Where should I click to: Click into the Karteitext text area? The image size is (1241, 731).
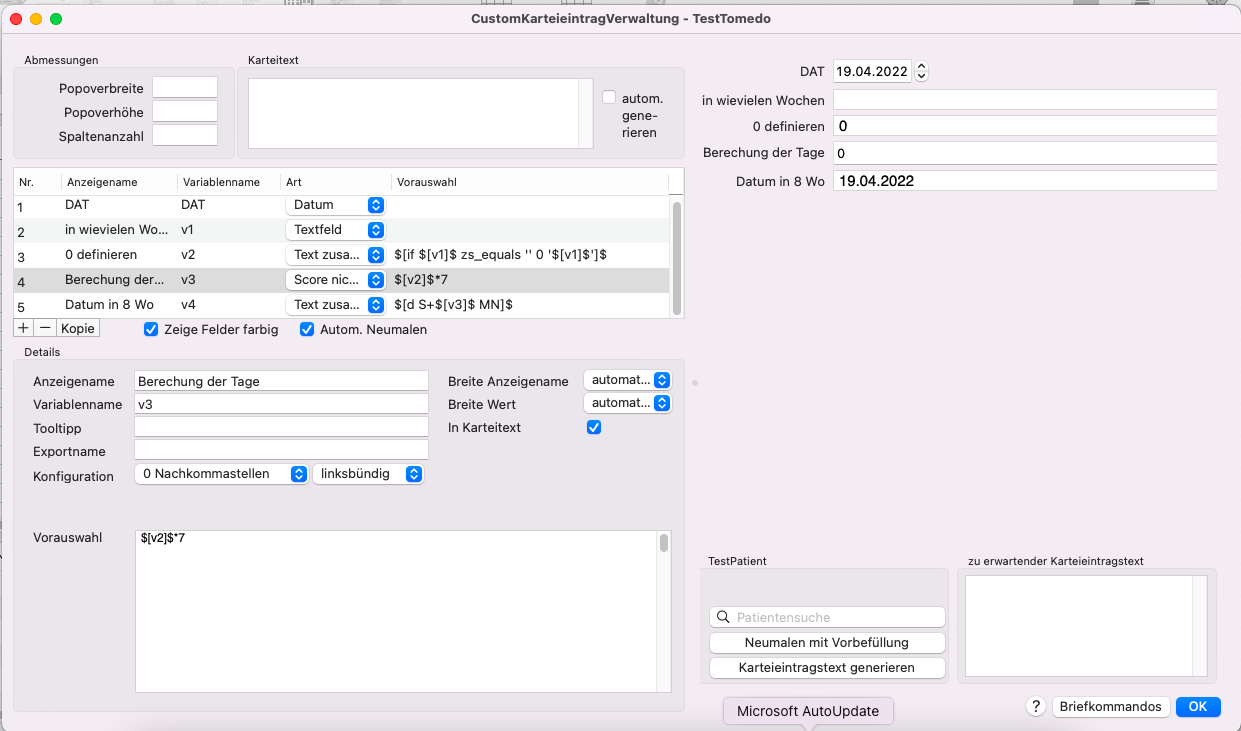[413, 113]
